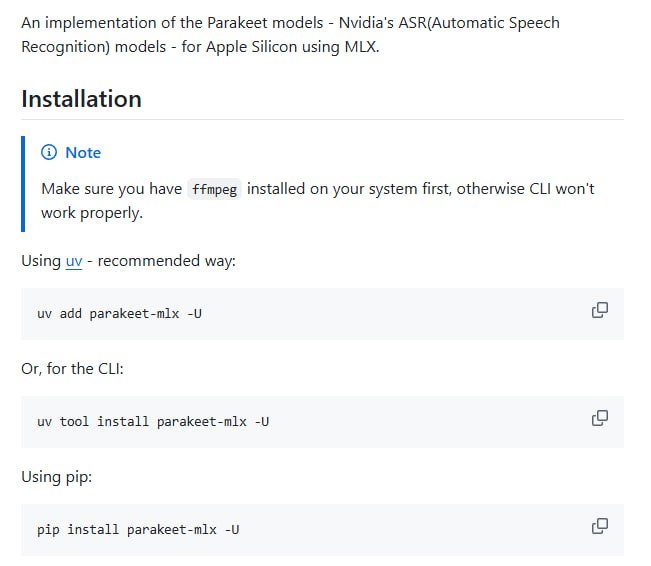Click the info icon beside Note
Image resolution: width=651 pixels, height=566 pixels.
tap(49, 153)
